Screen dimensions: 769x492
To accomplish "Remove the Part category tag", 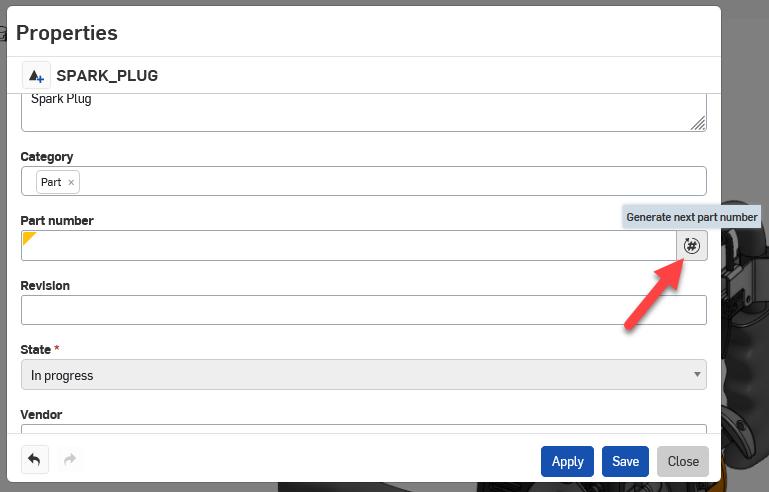I will [x=71, y=182].
